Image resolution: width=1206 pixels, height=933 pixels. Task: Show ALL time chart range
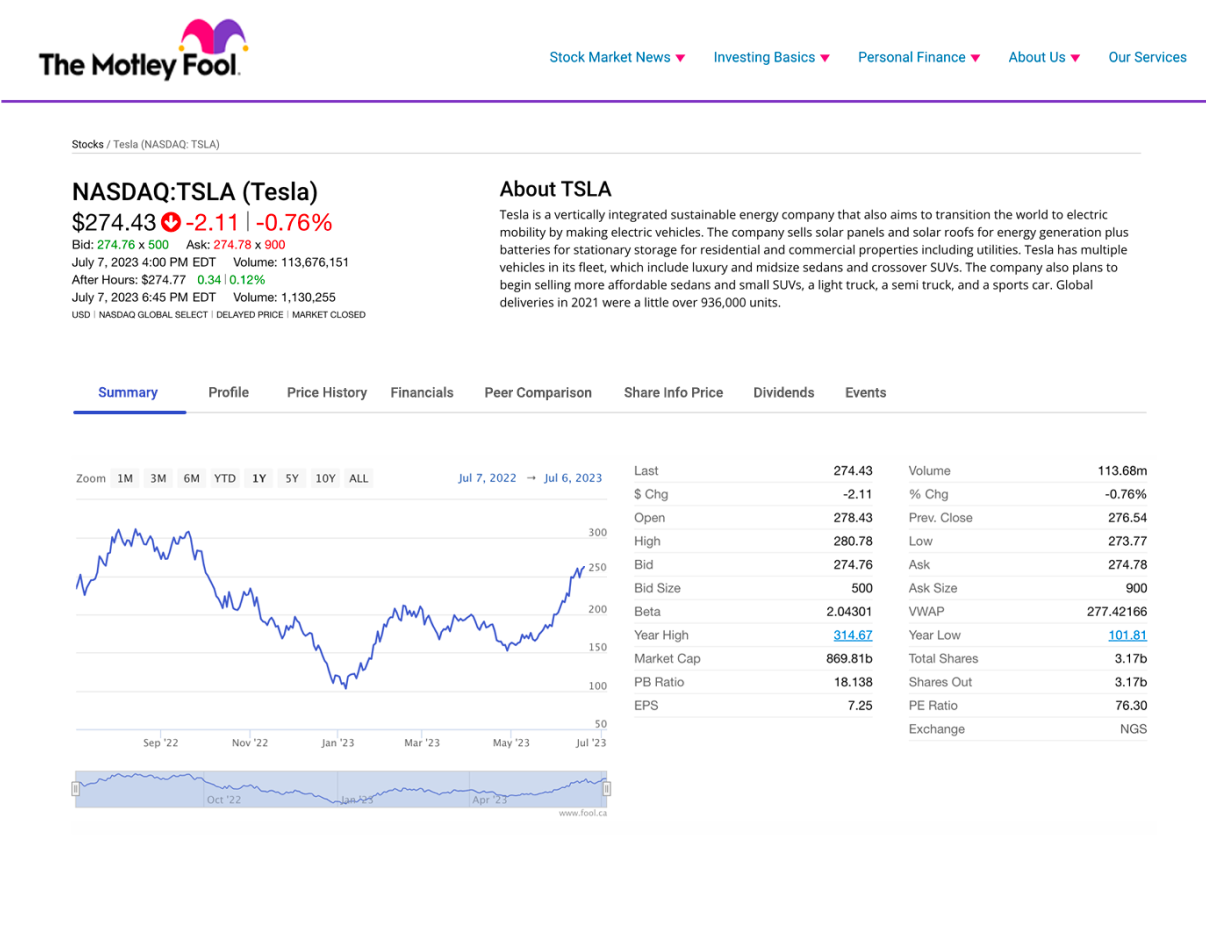(x=359, y=478)
